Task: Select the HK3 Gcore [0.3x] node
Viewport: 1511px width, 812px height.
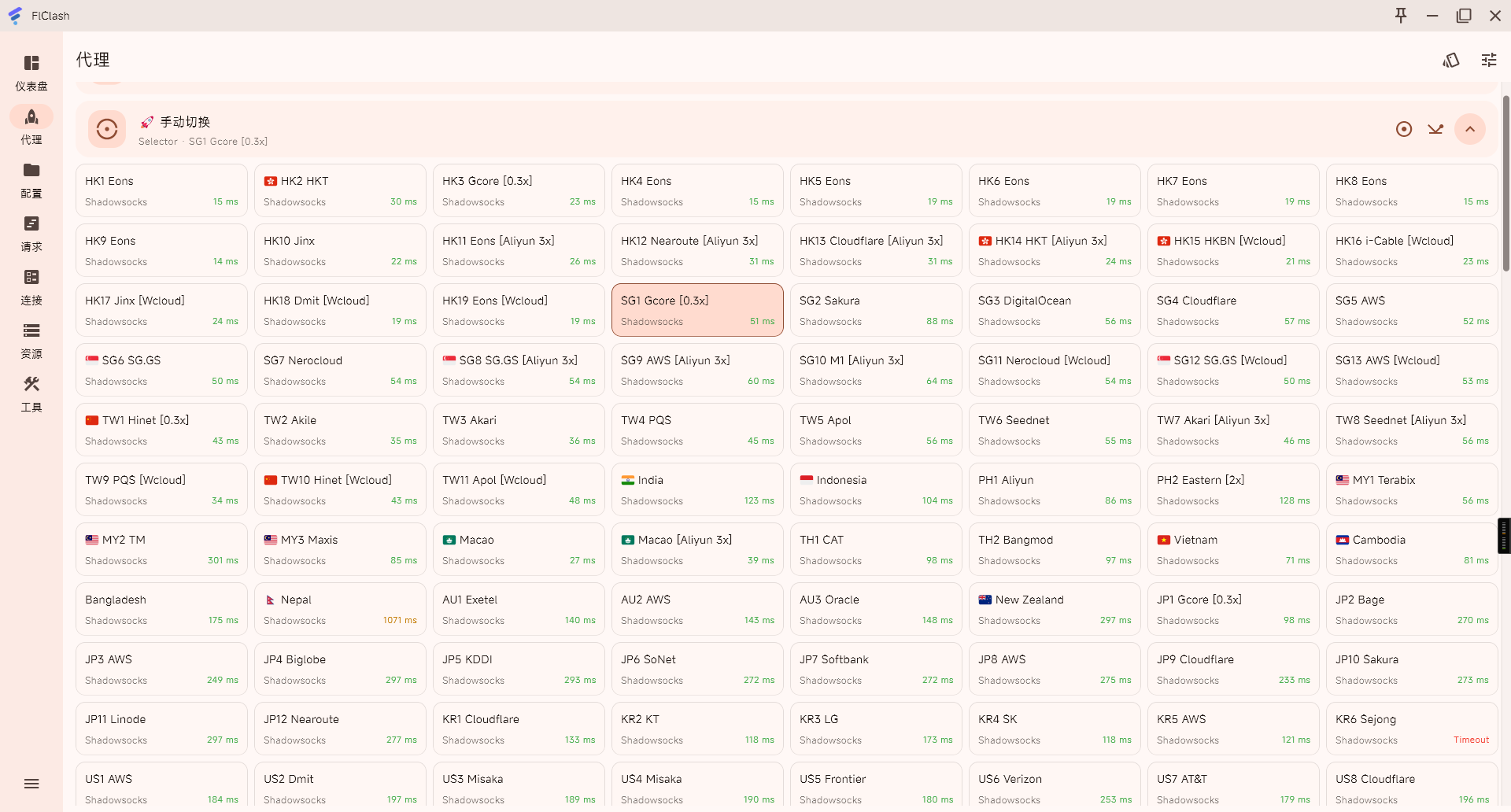Action: pyautogui.click(x=519, y=190)
